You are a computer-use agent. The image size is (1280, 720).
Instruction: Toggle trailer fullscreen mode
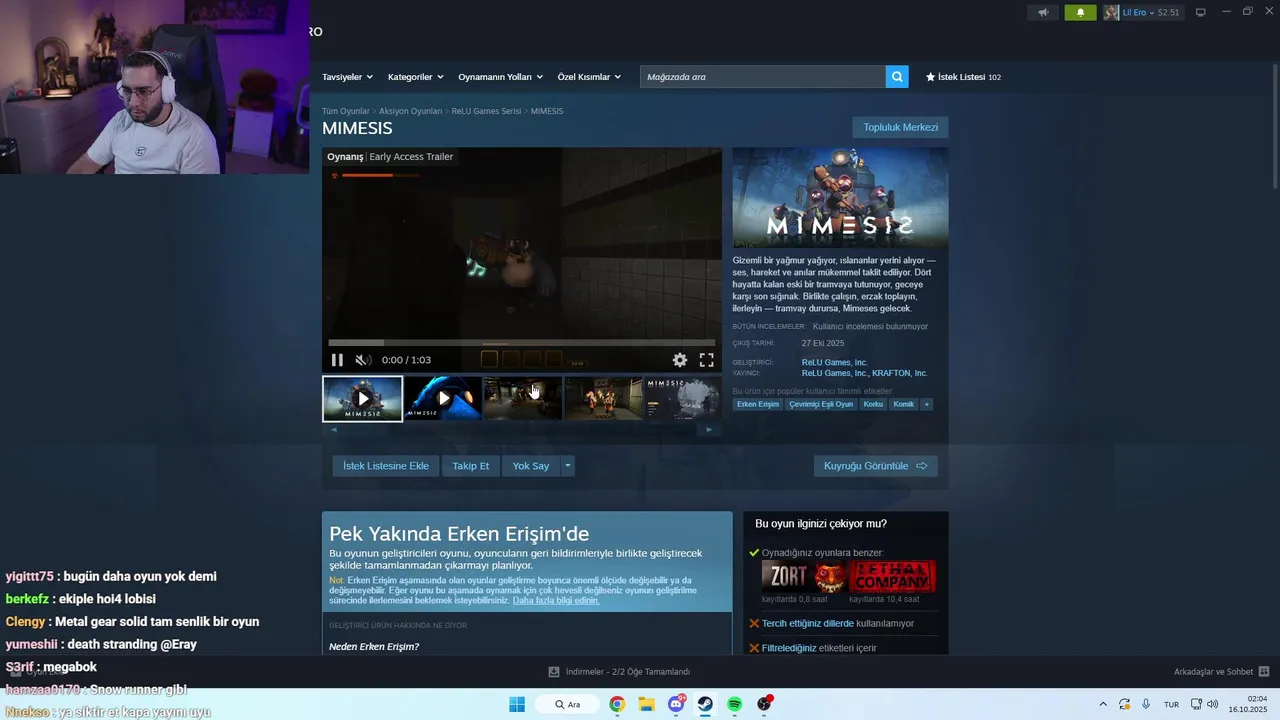point(706,360)
